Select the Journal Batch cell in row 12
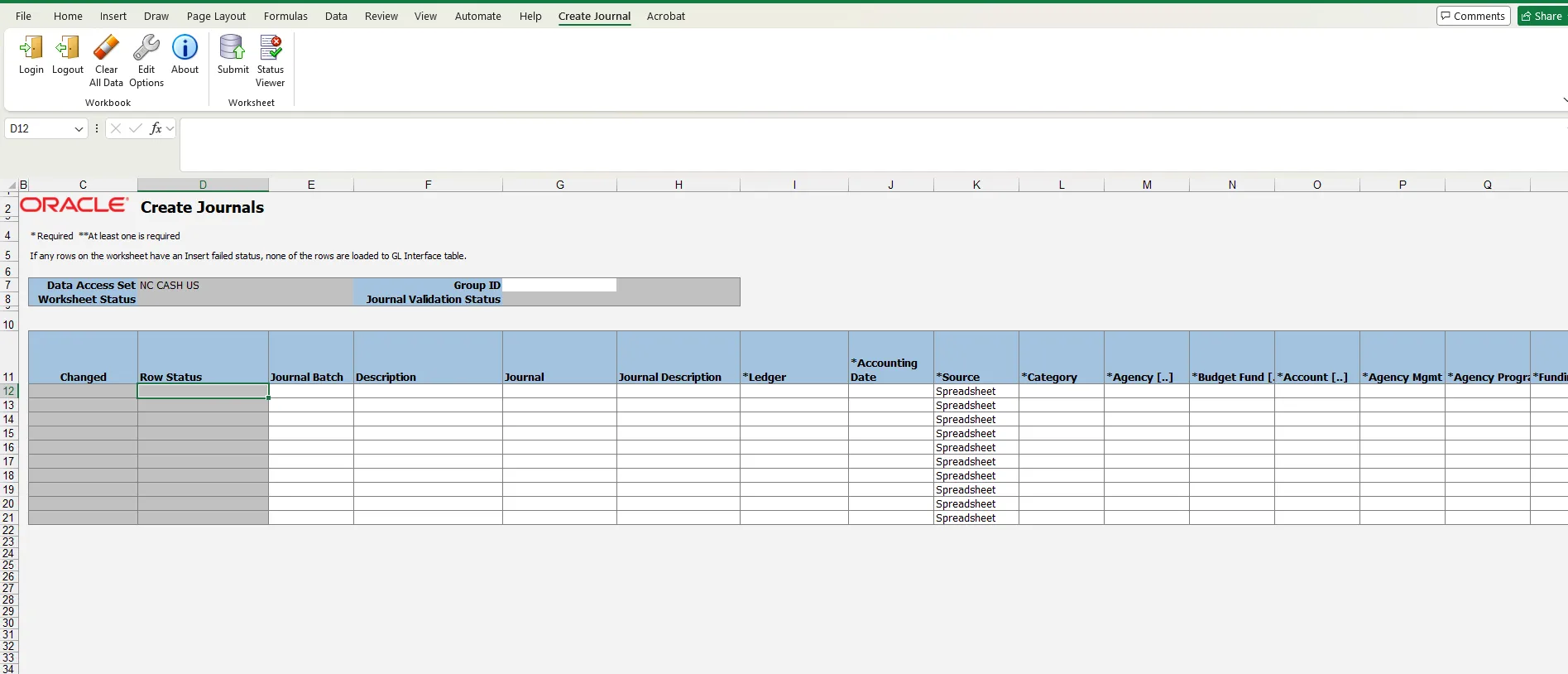Viewport: 1568px width, 674px height. [x=311, y=391]
